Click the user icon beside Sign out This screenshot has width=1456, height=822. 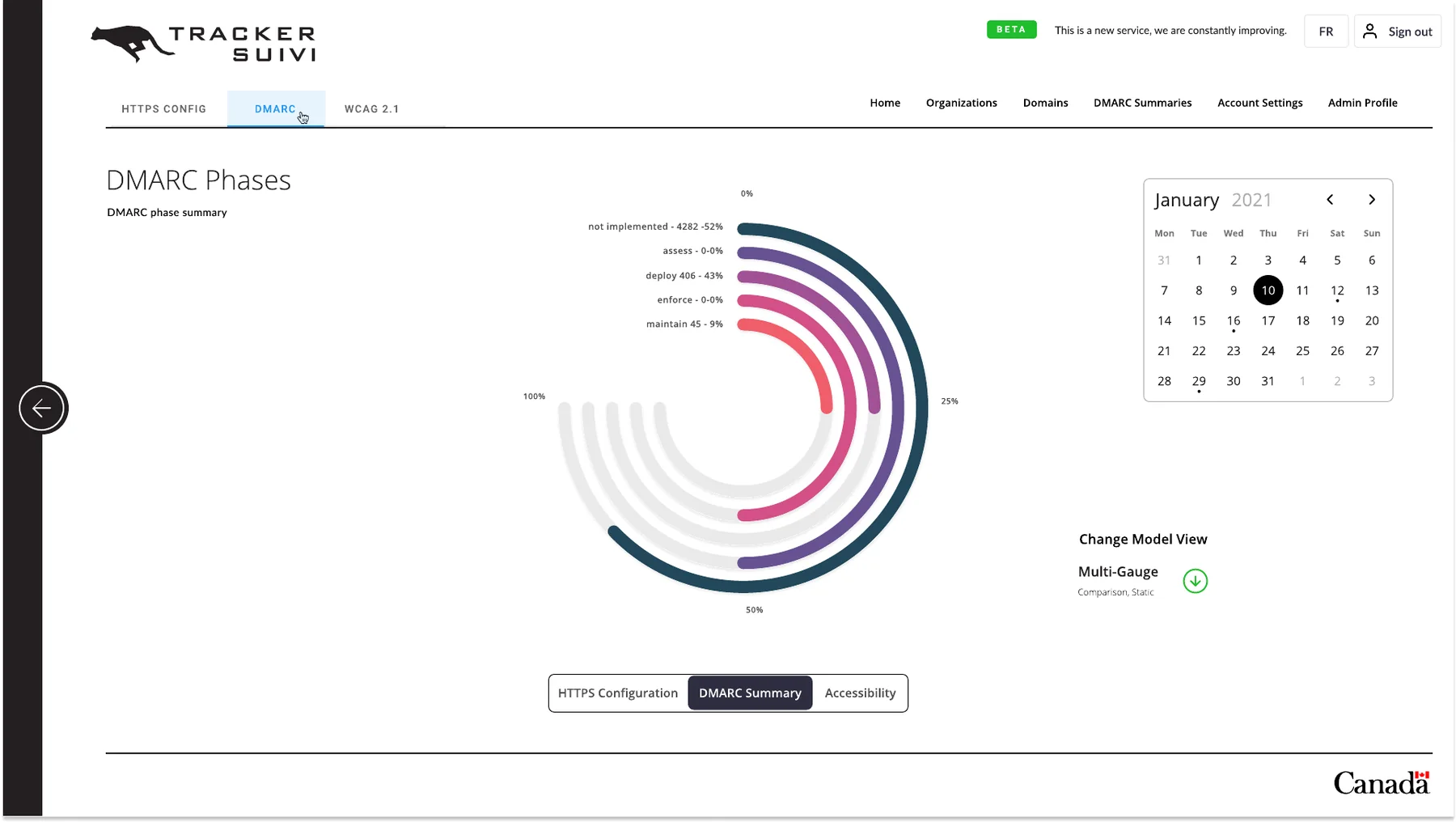[1369, 31]
